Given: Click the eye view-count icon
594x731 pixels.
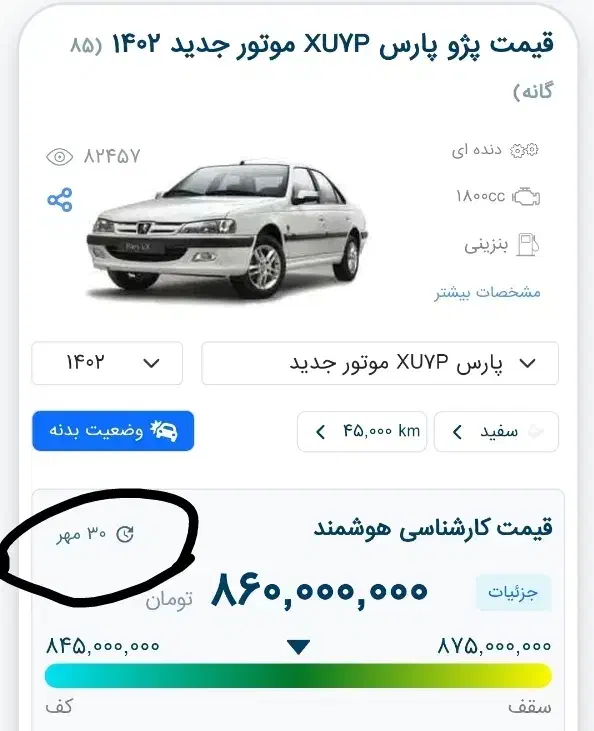Looking at the screenshot, I should coord(60,157).
